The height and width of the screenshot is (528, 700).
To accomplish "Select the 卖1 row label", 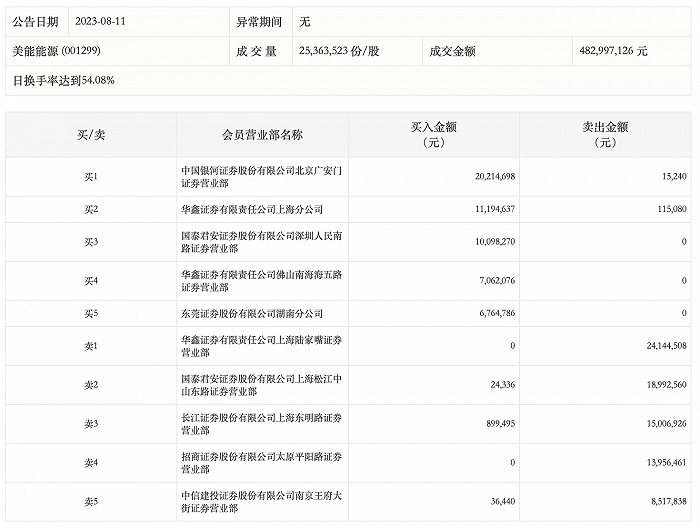I will [91, 346].
